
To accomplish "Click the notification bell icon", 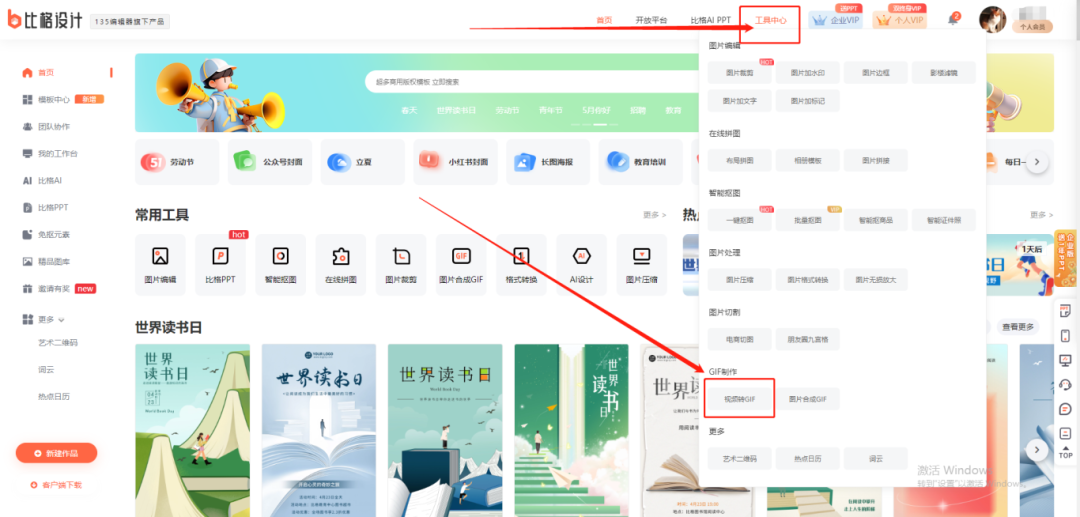I will pos(952,20).
